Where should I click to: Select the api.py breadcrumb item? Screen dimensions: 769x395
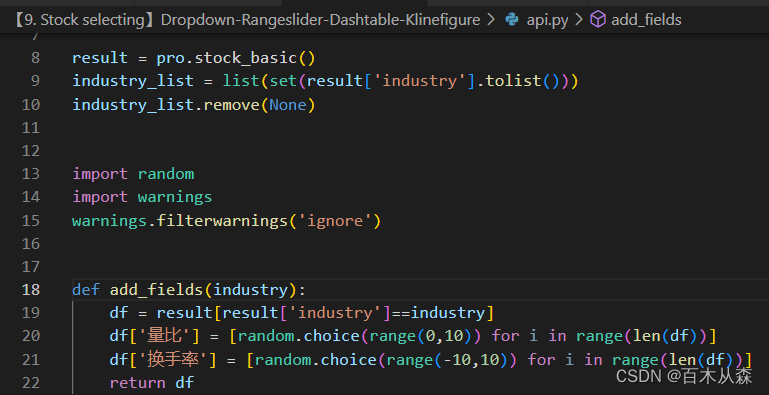pyautogui.click(x=547, y=20)
